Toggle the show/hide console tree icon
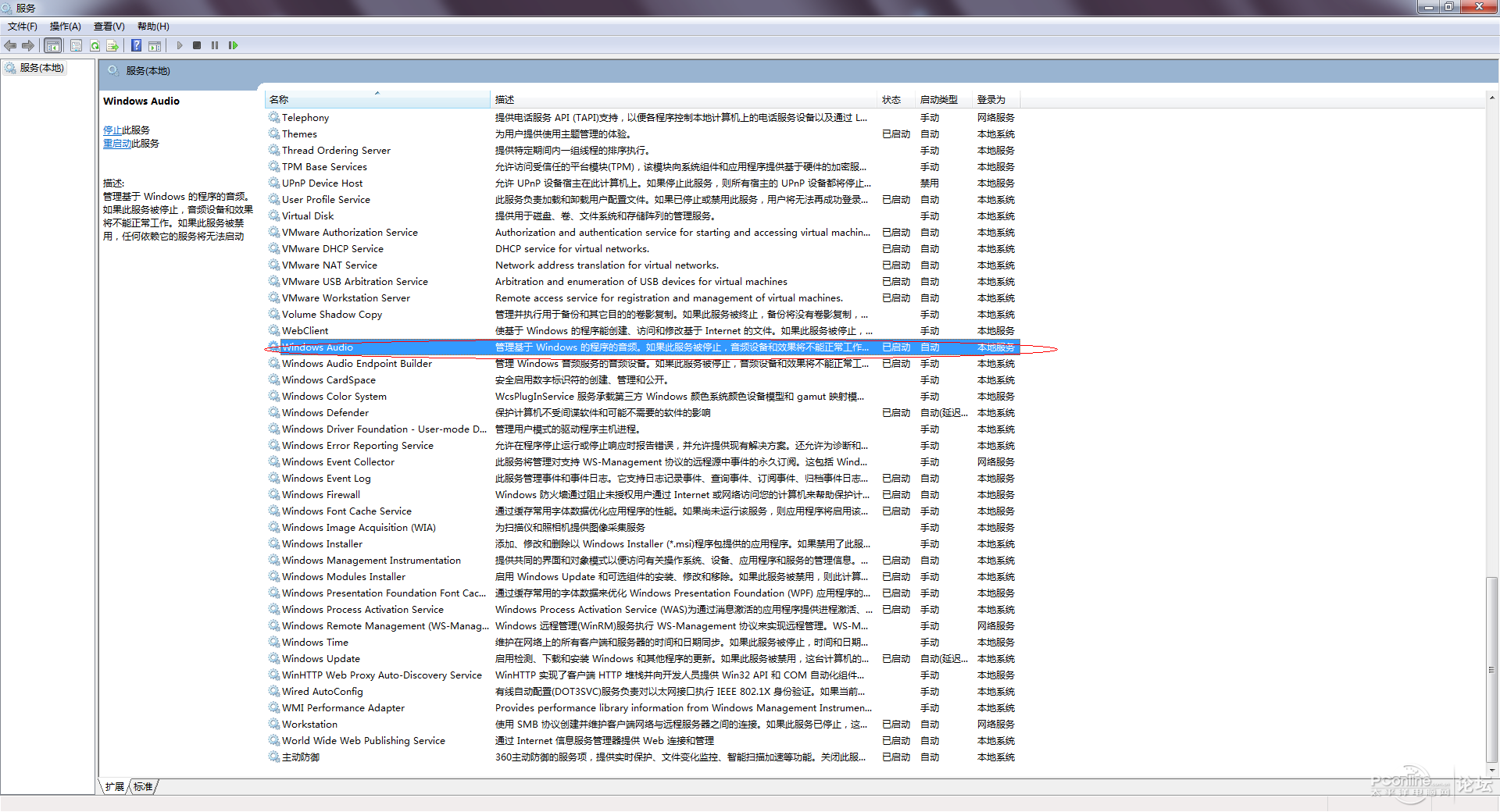This screenshot has width=1500, height=812. (52, 45)
